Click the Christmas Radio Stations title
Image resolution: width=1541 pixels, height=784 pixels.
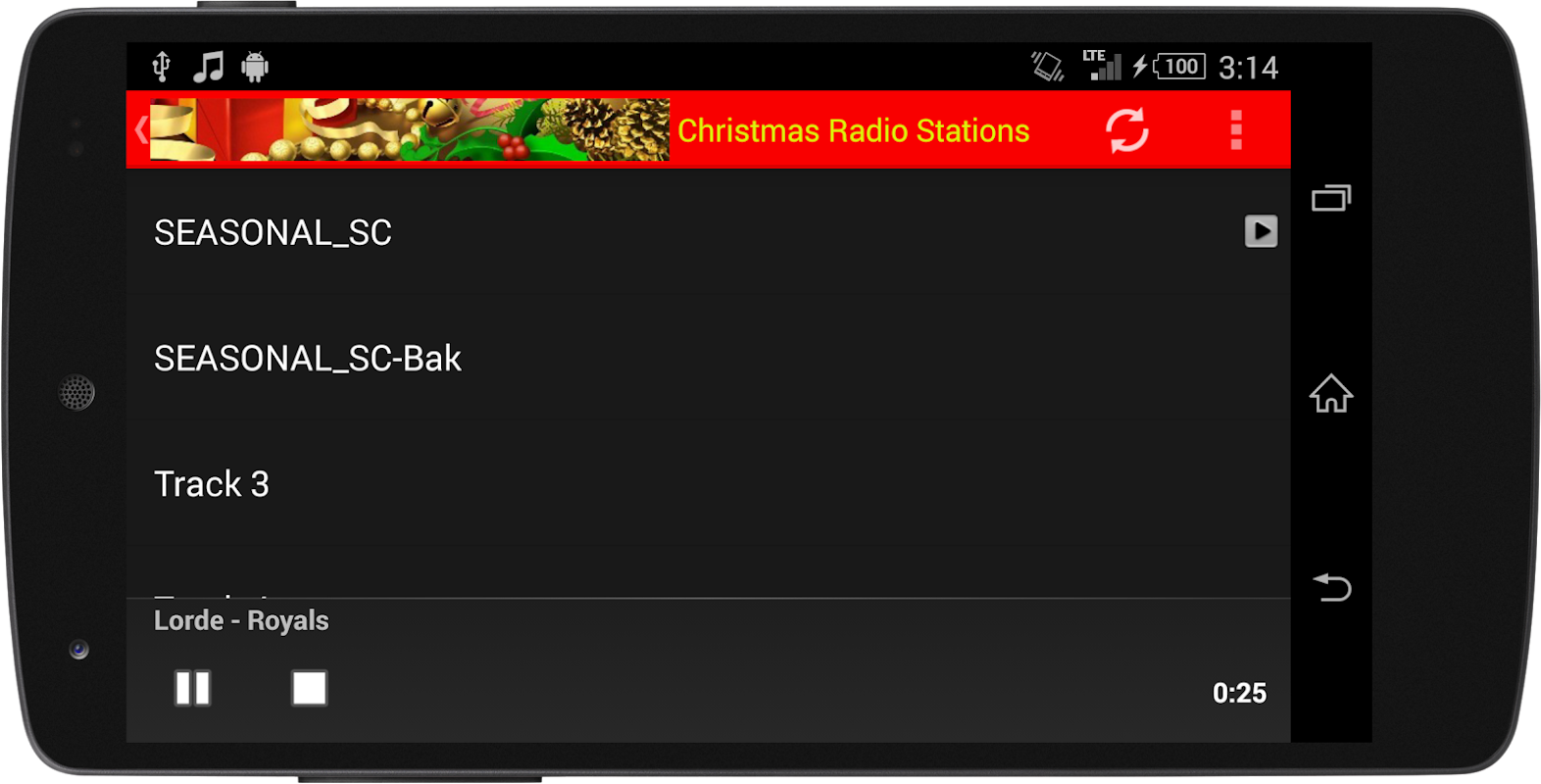pos(853,130)
